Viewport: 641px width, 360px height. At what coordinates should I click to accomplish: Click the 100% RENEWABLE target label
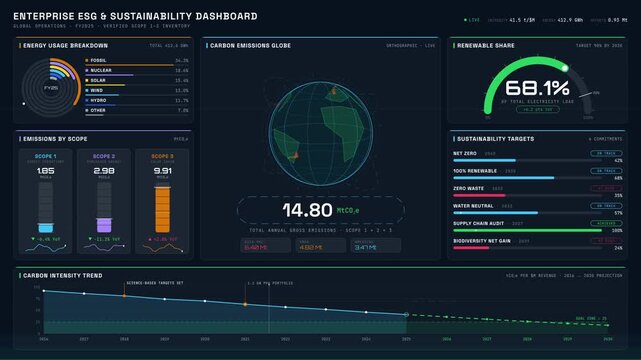(x=475, y=171)
